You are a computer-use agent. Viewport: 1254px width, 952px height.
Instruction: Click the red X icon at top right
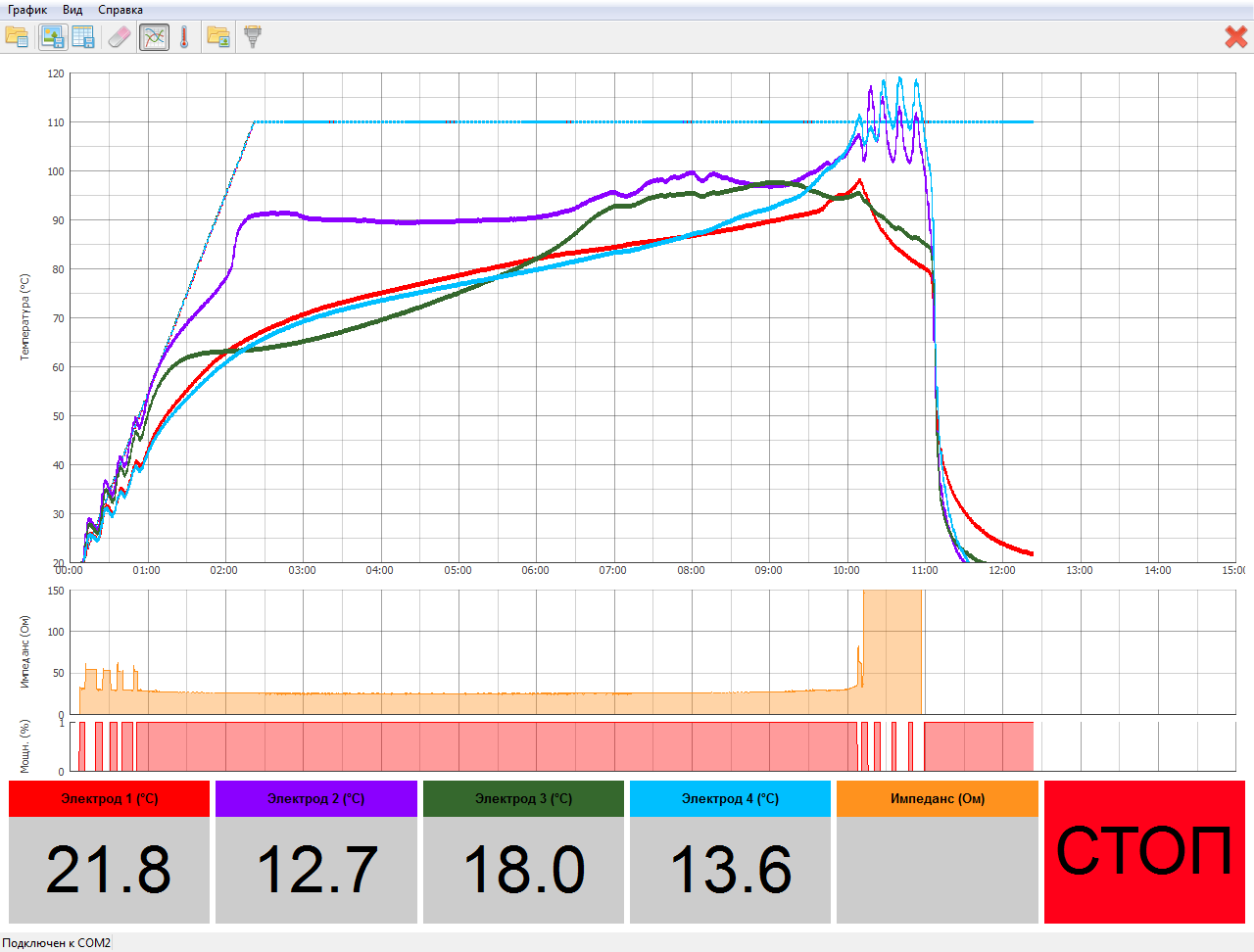click(x=1235, y=37)
